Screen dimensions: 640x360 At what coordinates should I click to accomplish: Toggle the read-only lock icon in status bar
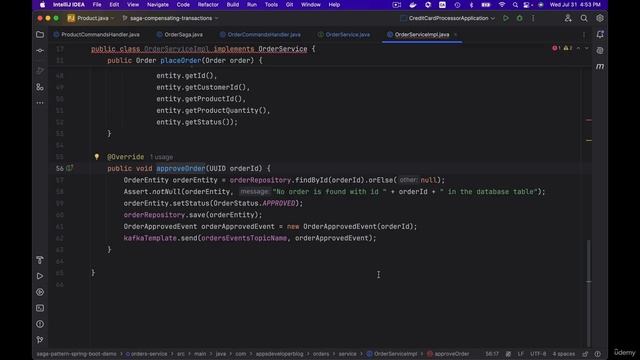pos(585,354)
